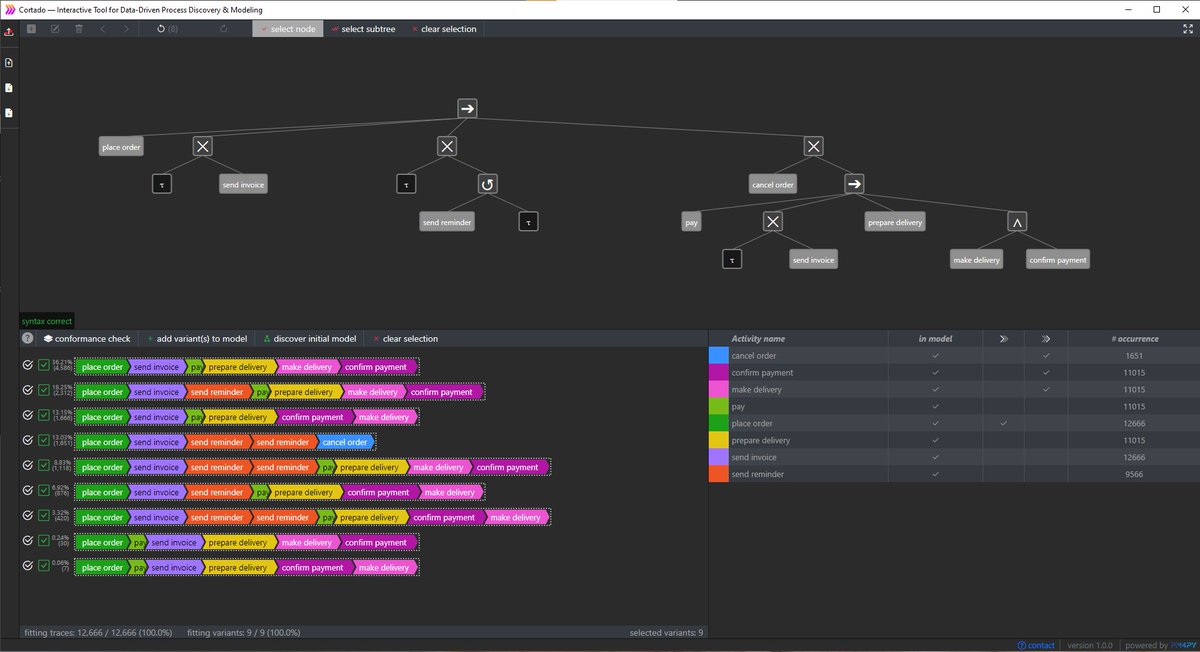Click the 'syntax correct' status label
Screen dimensions: 1200x652
click(47, 322)
